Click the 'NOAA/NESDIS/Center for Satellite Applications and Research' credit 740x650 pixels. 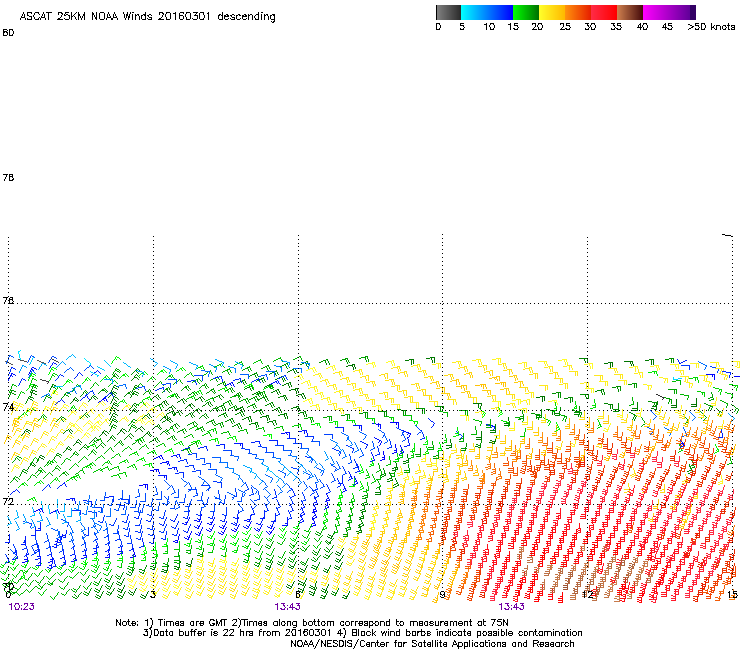pos(432,644)
